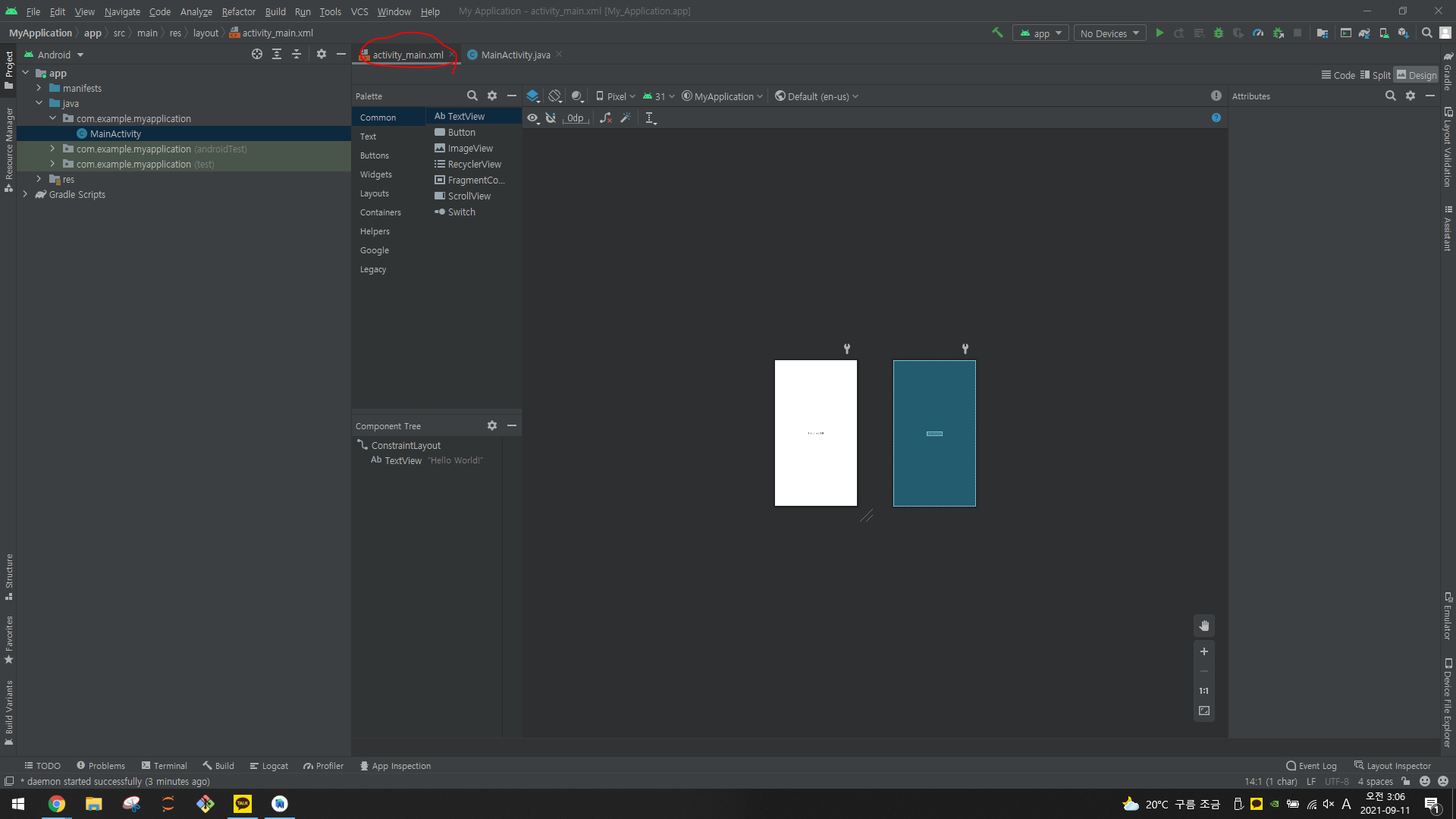Screen dimensions: 1456x819
Task: Switch to the MainActivity.java tab
Action: point(515,55)
